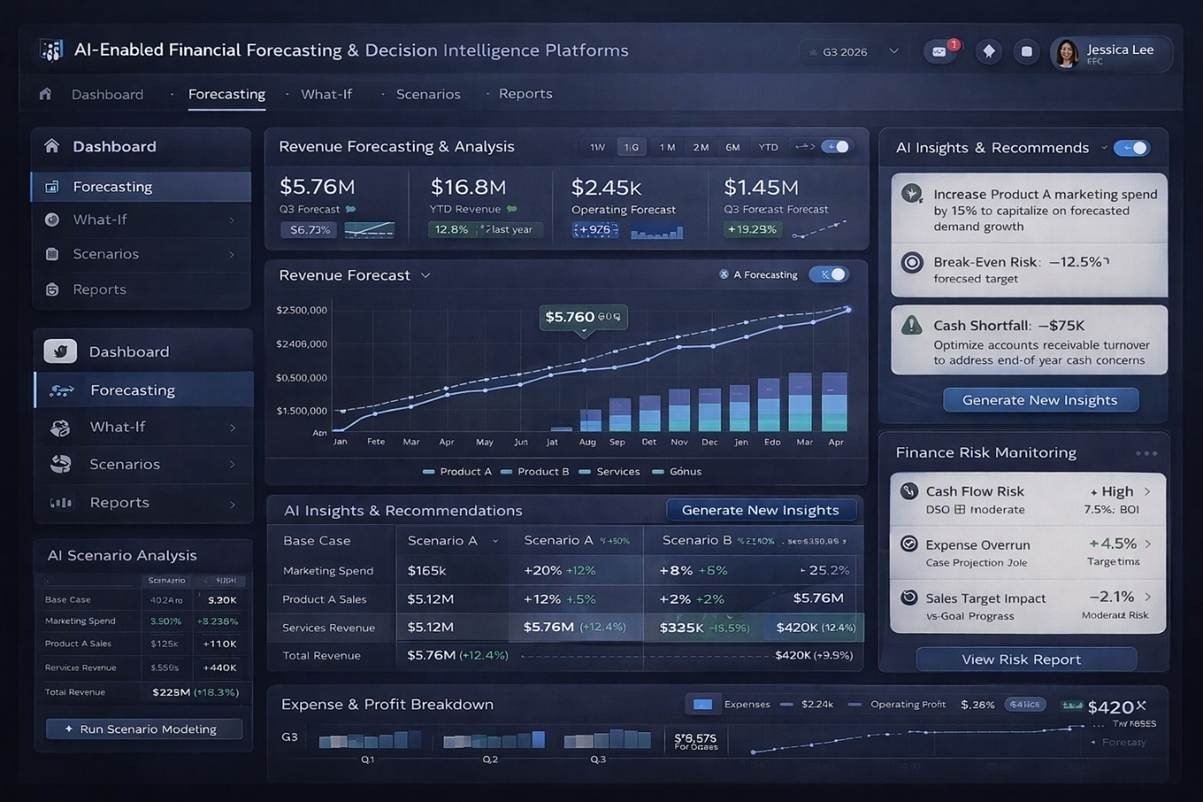Image resolution: width=1203 pixels, height=802 pixels.
Task: Open the Reports tab in top navigation
Action: click(x=525, y=94)
